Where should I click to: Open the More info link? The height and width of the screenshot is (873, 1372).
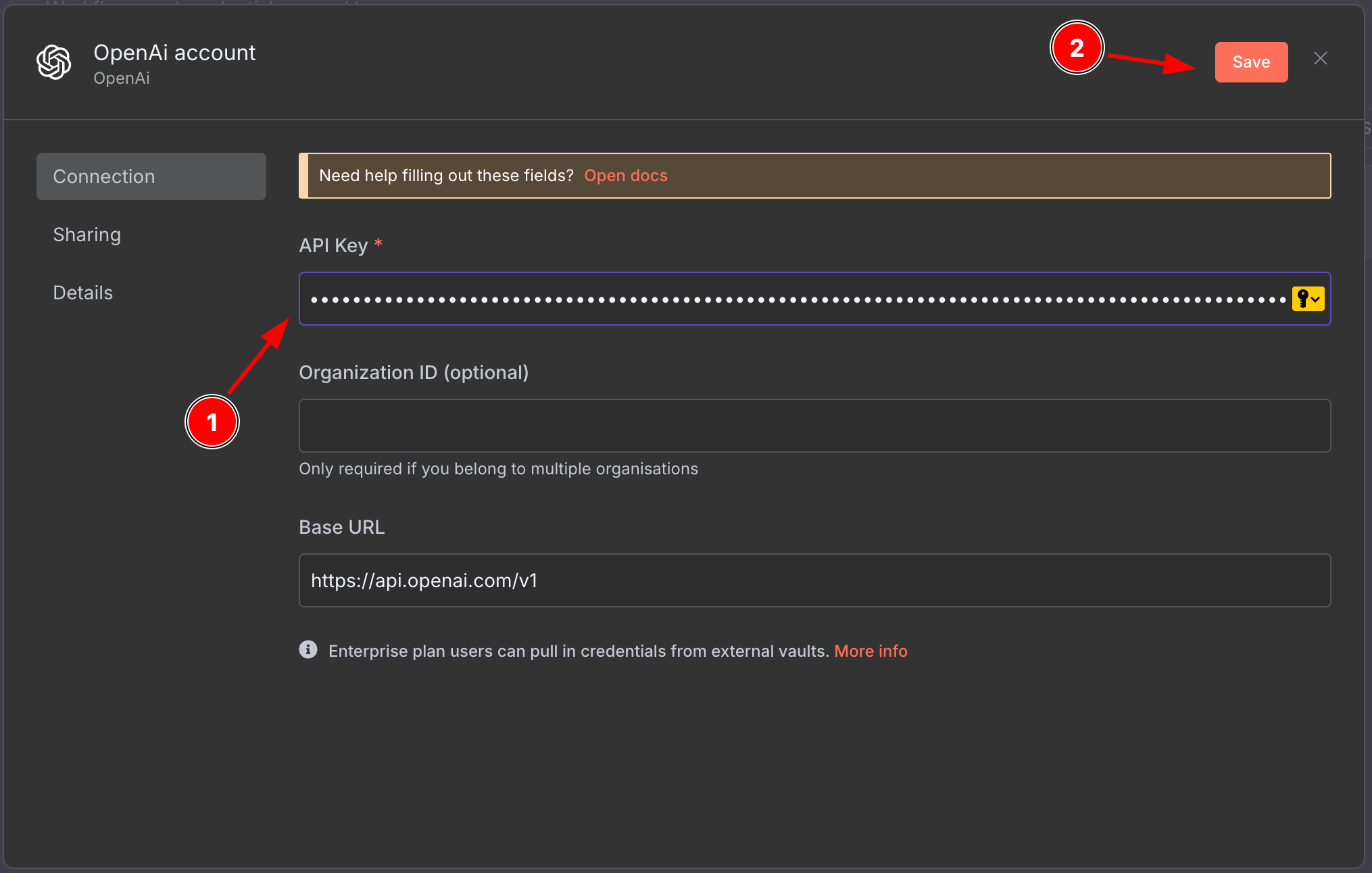click(x=871, y=651)
